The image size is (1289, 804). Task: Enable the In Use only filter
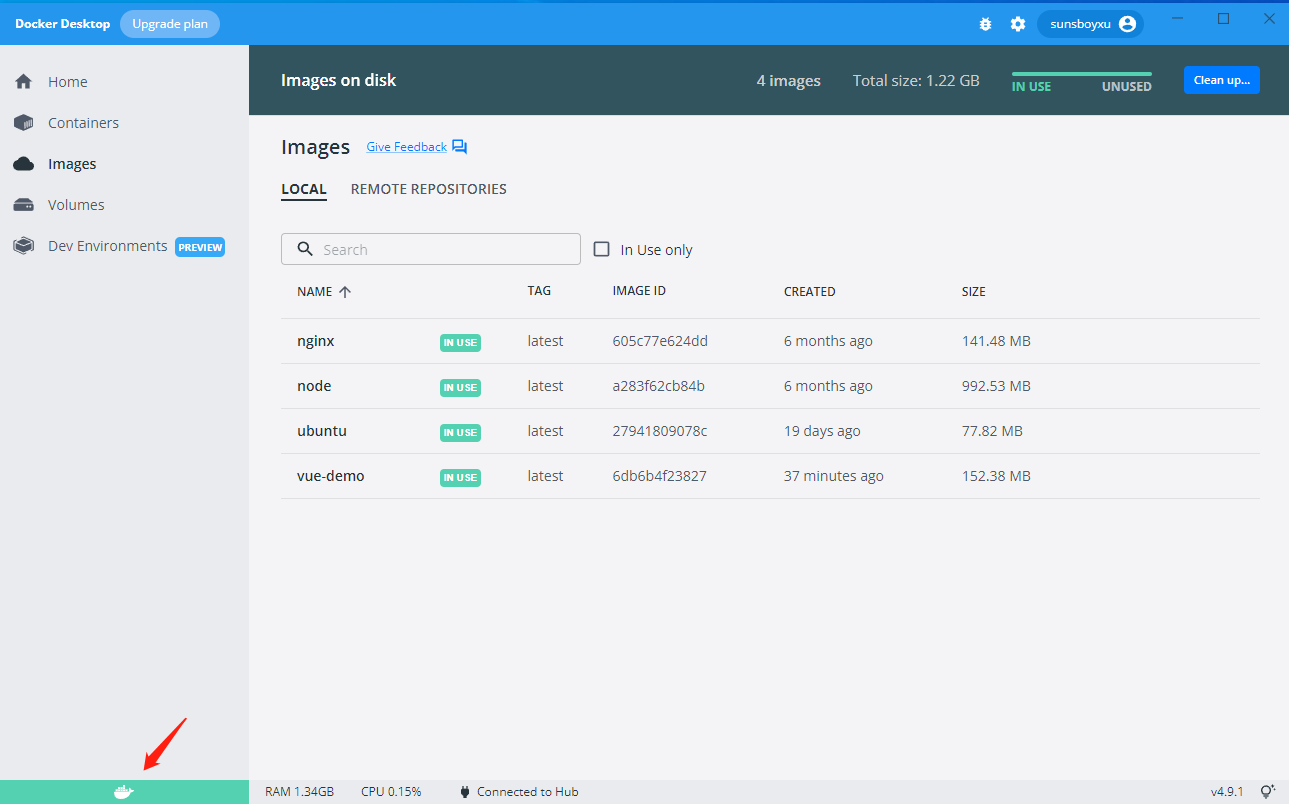tap(601, 249)
